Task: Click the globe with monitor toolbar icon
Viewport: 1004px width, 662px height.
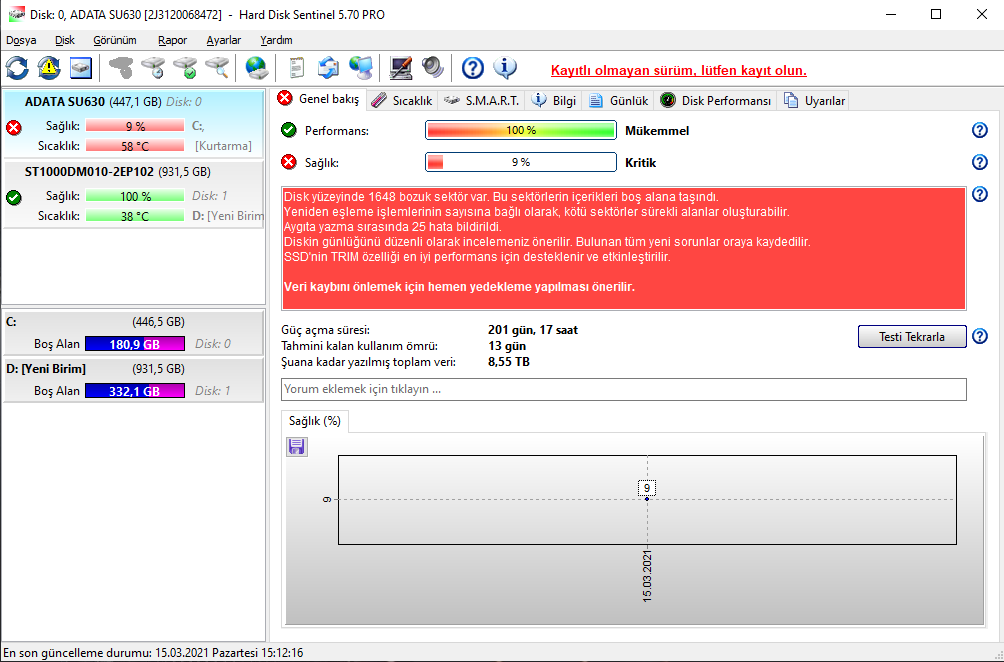Action: pyautogui.click(x=361, y=68)
